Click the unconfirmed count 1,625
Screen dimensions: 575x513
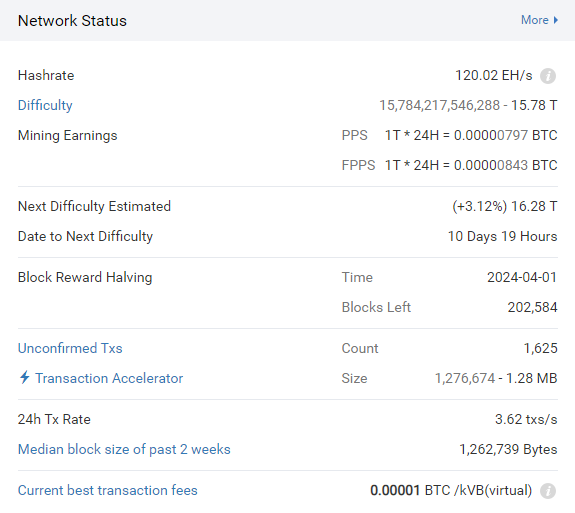point(541,348)
